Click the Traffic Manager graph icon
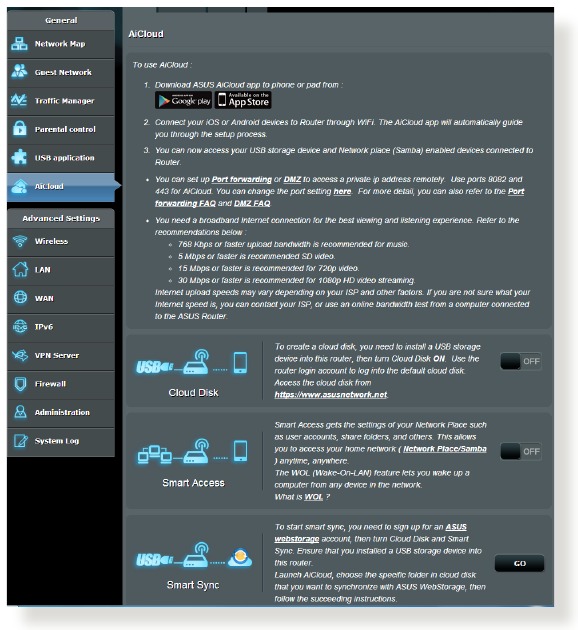This screenshot has width=578, height=630. pos(19,100)
